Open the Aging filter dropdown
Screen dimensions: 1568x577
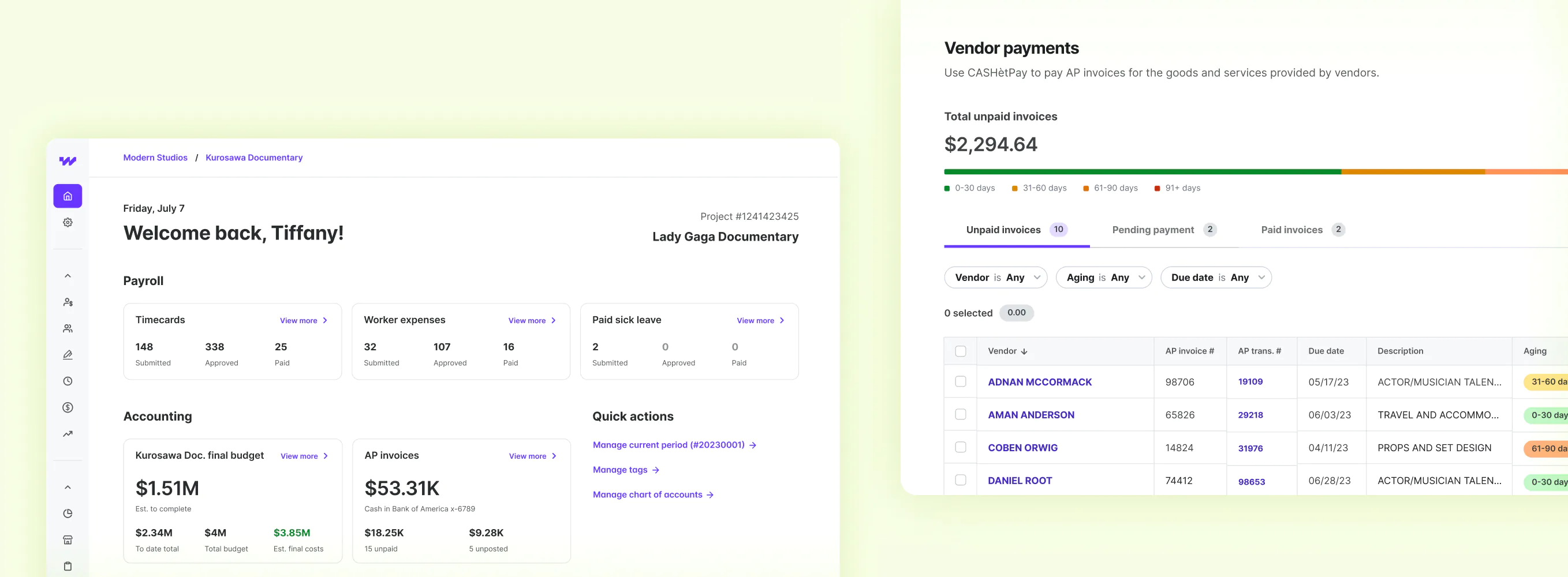coord(1104,277)
